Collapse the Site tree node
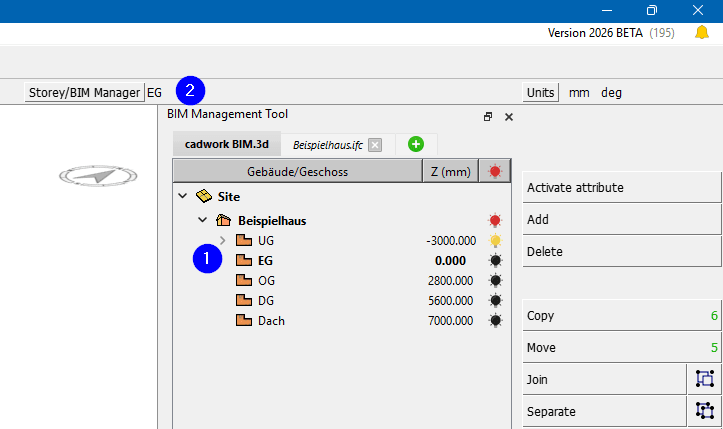 point(182,197)
